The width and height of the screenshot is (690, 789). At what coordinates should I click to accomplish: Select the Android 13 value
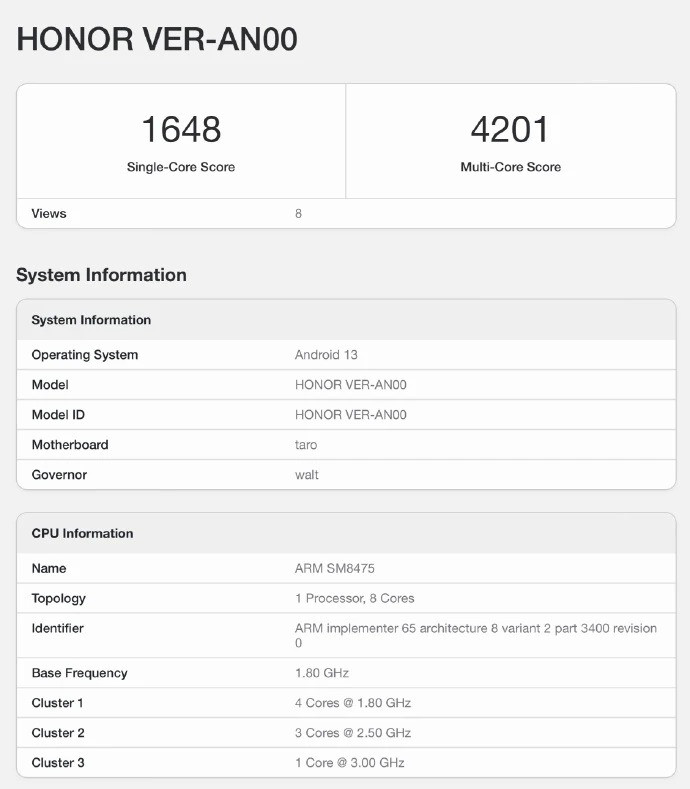(326, 355)
